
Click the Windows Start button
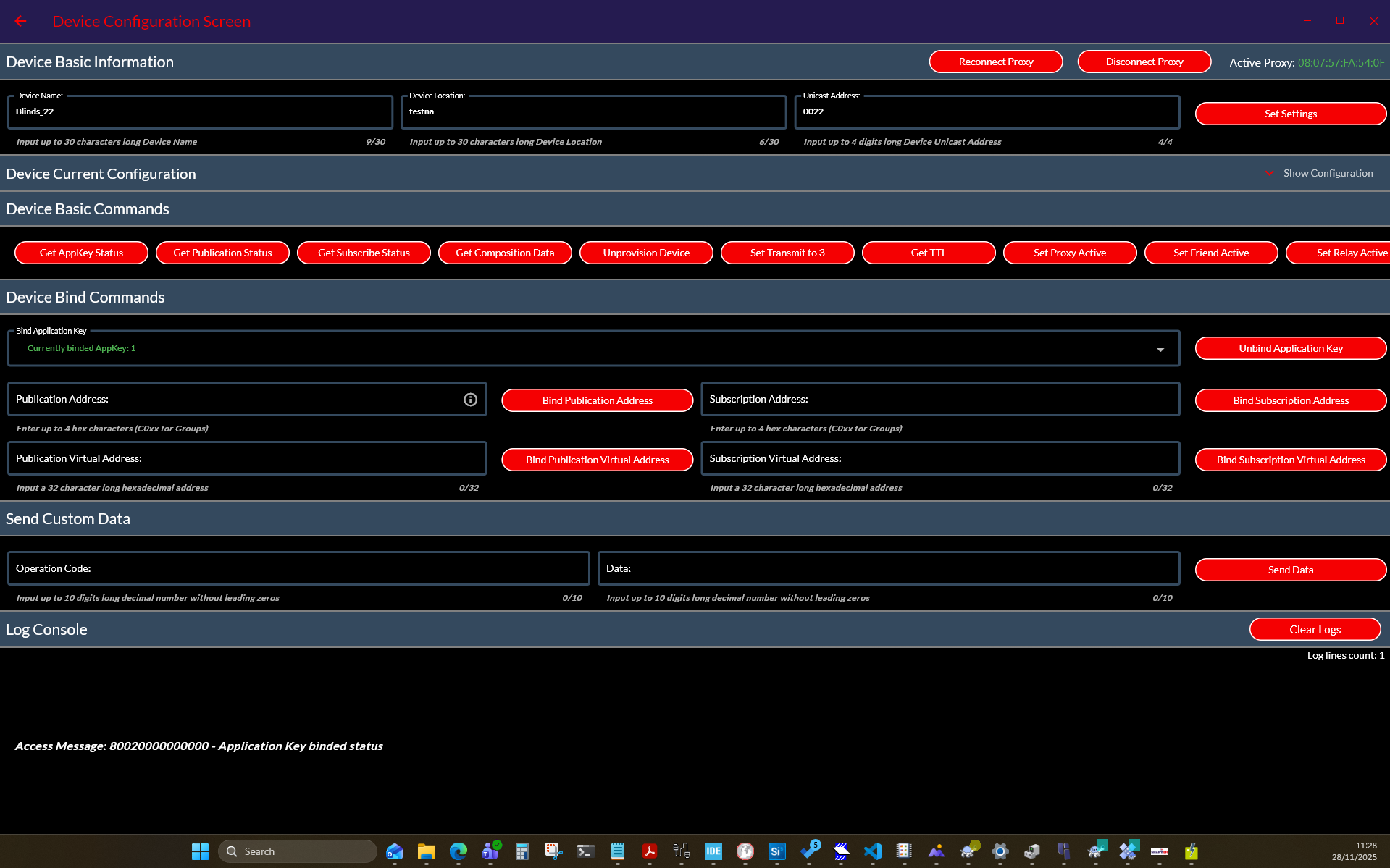pyautogui.click(x=200, y=851)
